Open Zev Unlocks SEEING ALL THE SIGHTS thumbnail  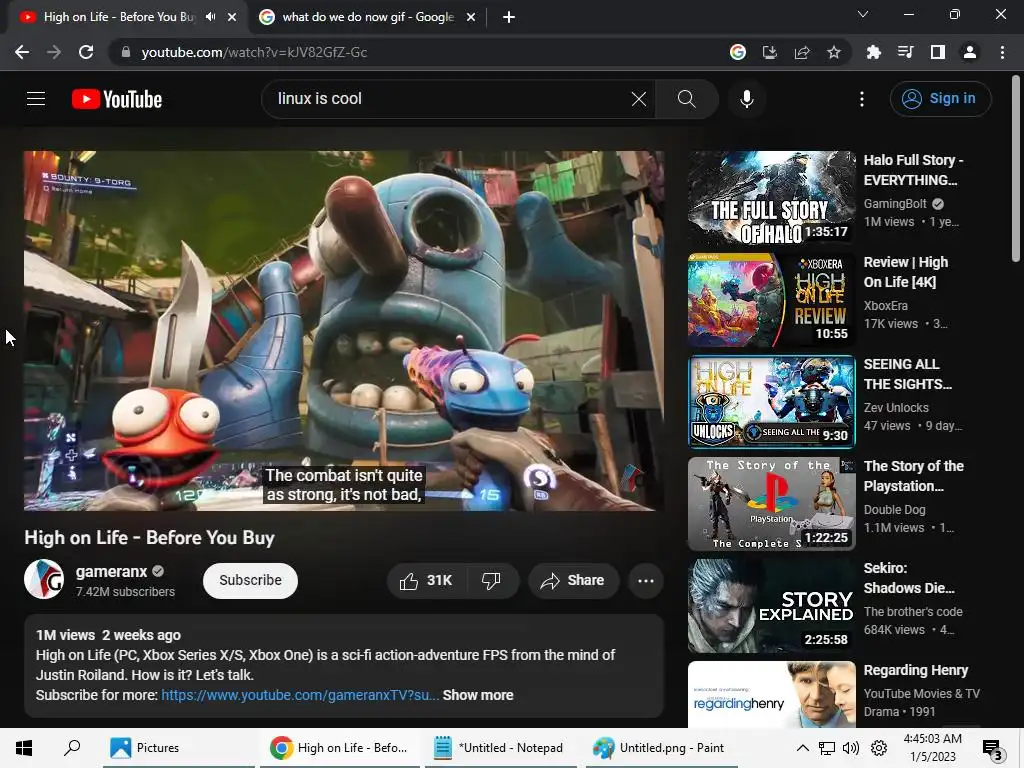[x=771, y=402]
